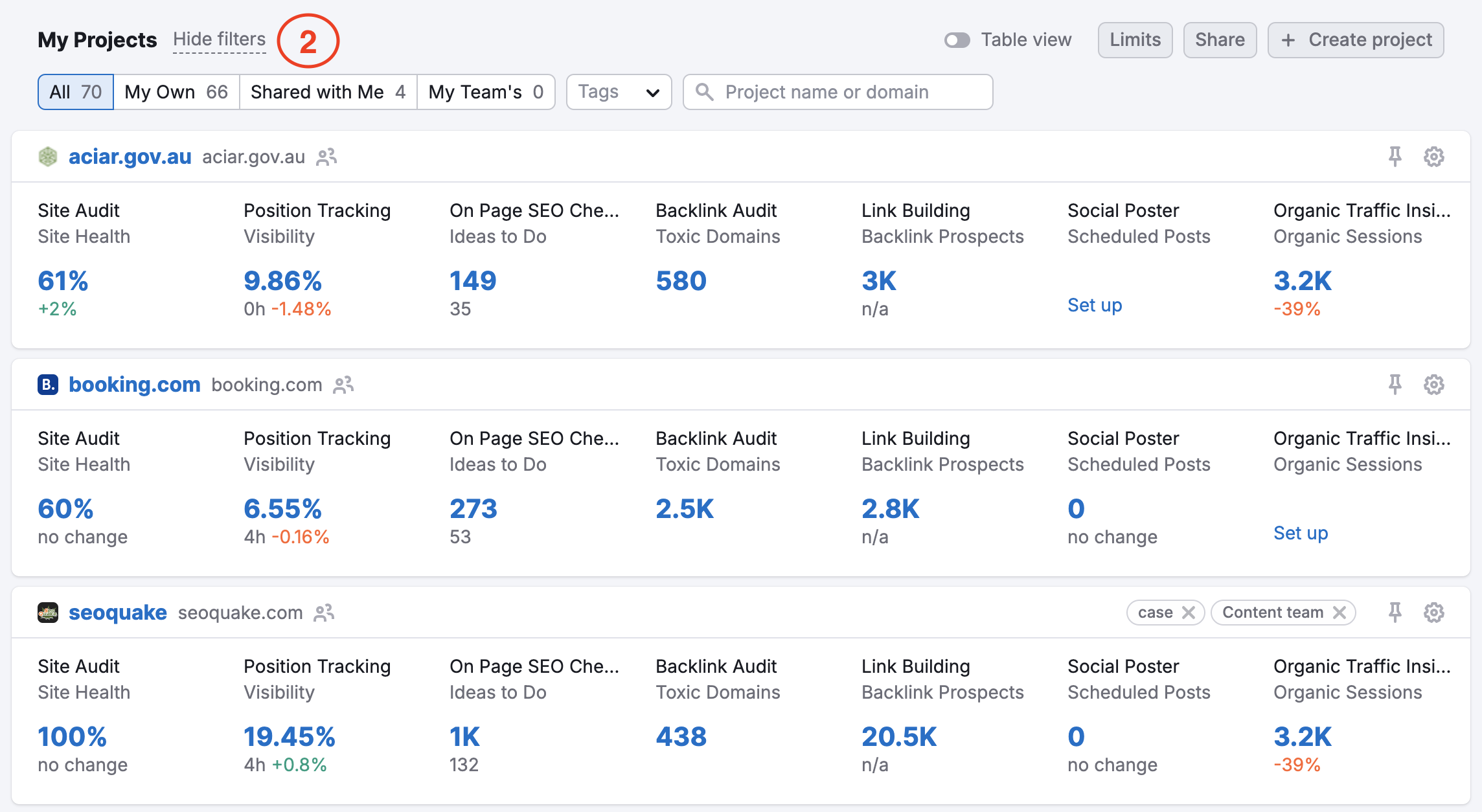Pin the aciar.gov.au project
Image resolution: width=1482 pixels, height=812 pixels.
[1395, 157]
